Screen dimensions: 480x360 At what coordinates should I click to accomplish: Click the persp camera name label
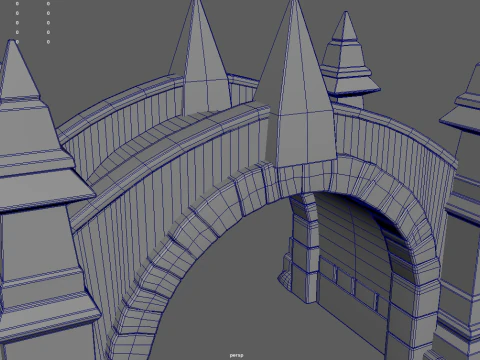[236, 355]
